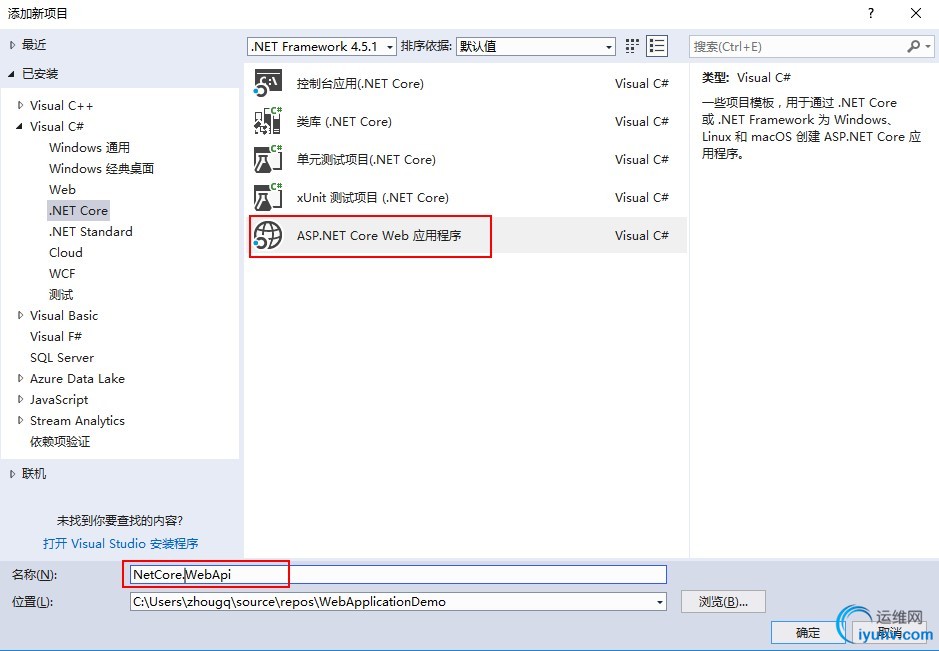The image size is (939, 651).
Task: Select the xUnit 测试项目 (.NET Core) text
Action: tap(372, 198)
